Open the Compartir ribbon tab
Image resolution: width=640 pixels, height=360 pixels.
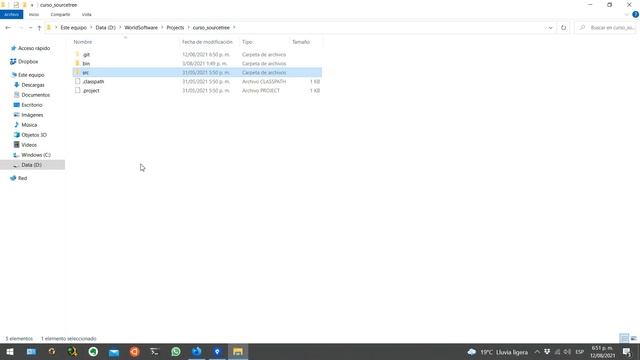[60, 14]
